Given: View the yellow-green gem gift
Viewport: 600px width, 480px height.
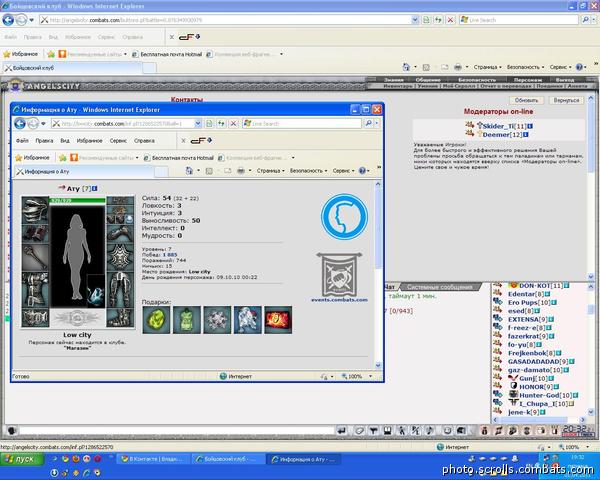Looking at the screenshot, I should click(x=156, y=320).
